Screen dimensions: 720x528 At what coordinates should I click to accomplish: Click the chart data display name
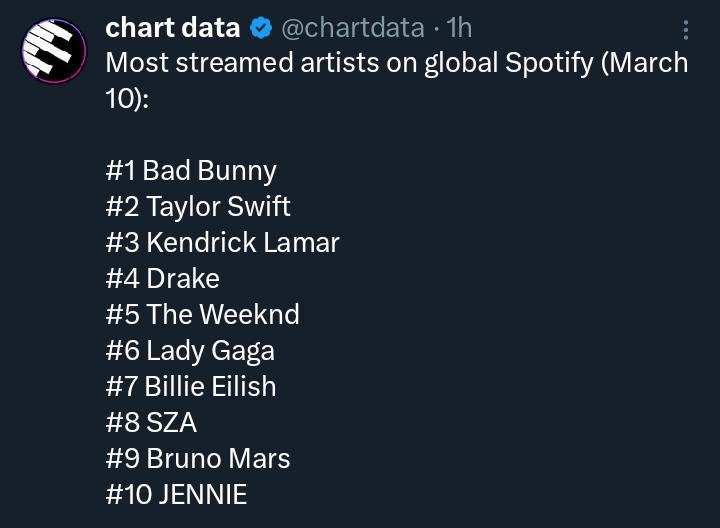[173, 28]
